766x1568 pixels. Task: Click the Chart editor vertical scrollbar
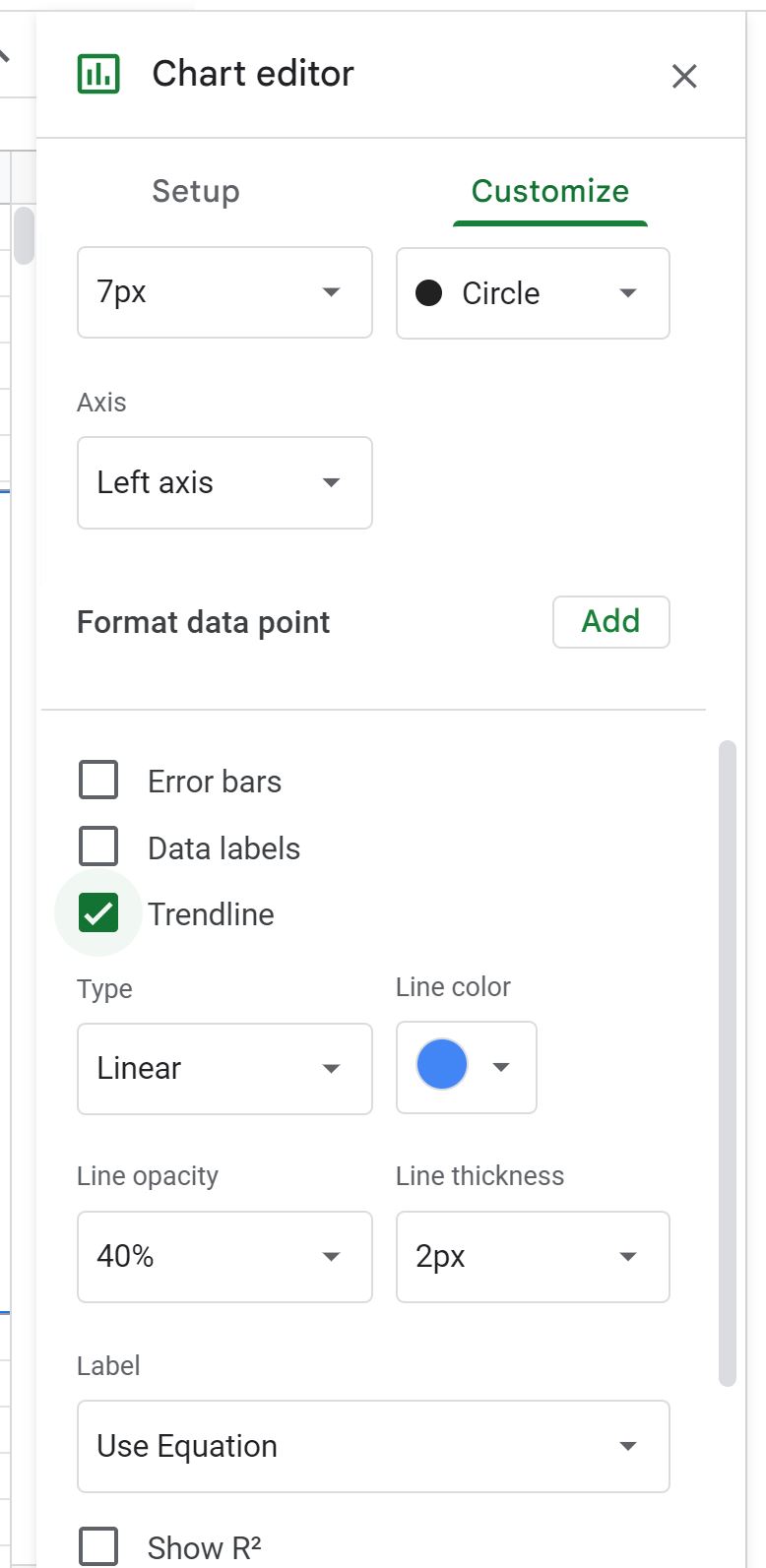pos(728,1063)
